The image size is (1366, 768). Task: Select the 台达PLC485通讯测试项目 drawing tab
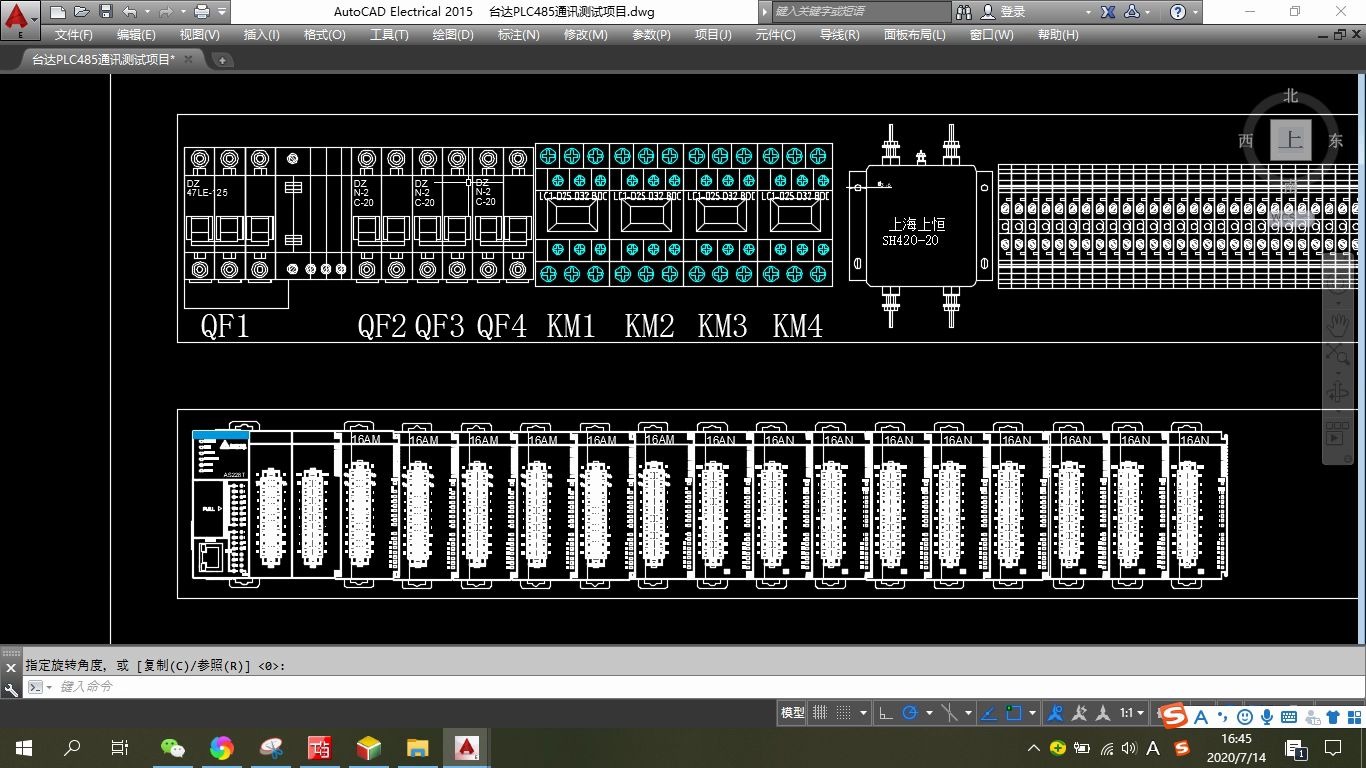(103, 59)
